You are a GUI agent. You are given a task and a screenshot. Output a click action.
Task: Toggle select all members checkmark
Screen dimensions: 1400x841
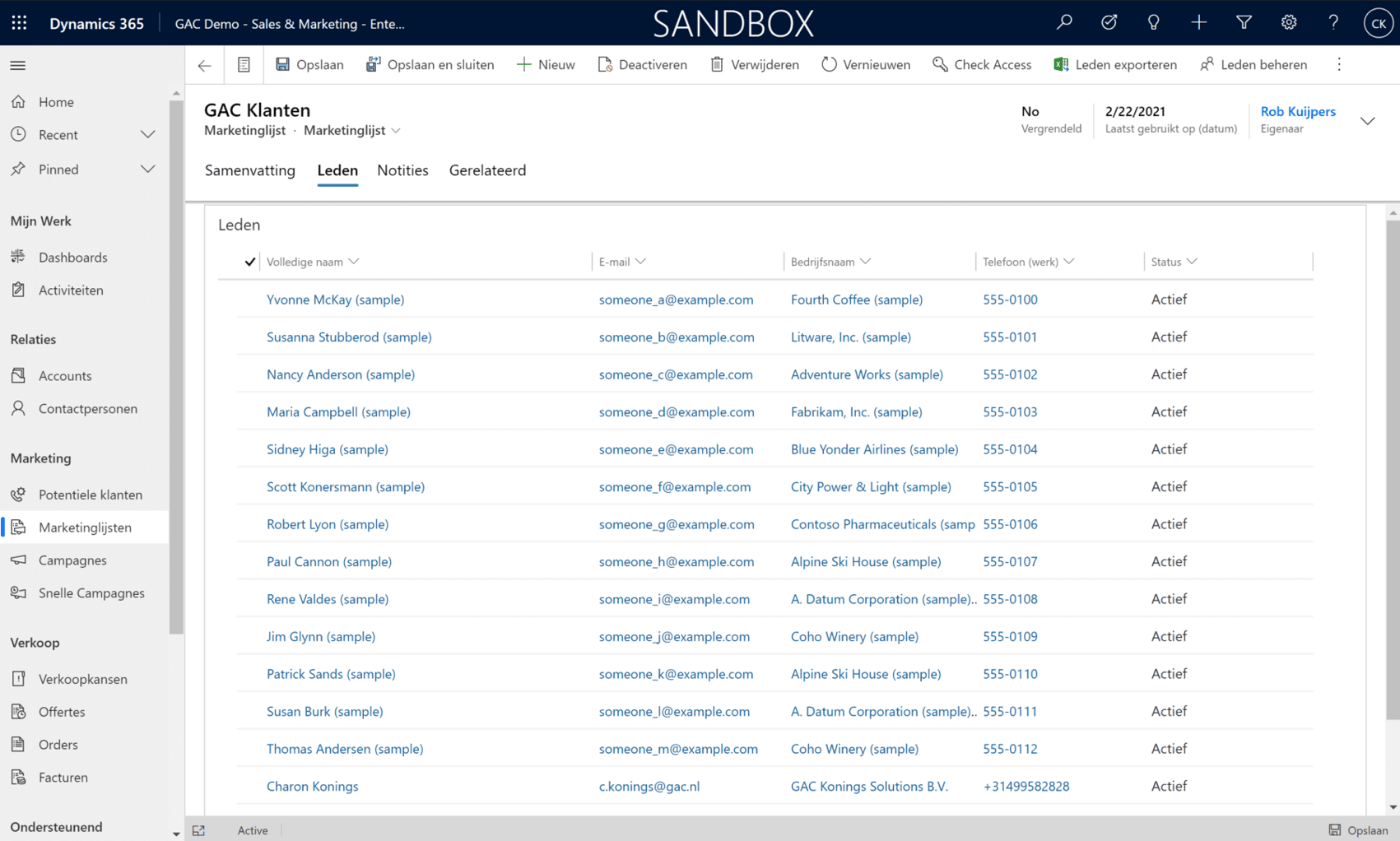(x=249, y=262)
